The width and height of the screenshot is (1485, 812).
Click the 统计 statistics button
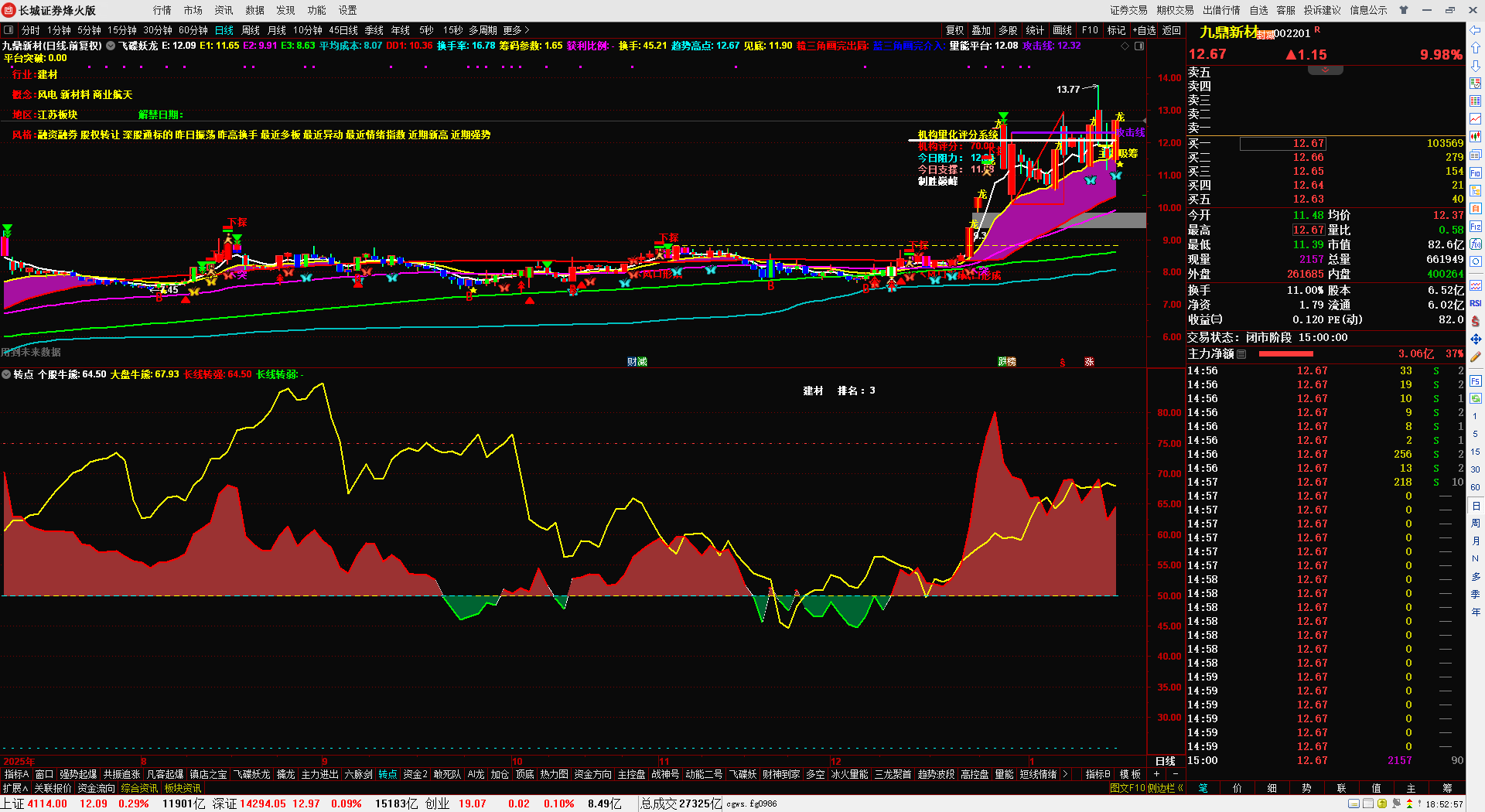tap(1035, 30)
